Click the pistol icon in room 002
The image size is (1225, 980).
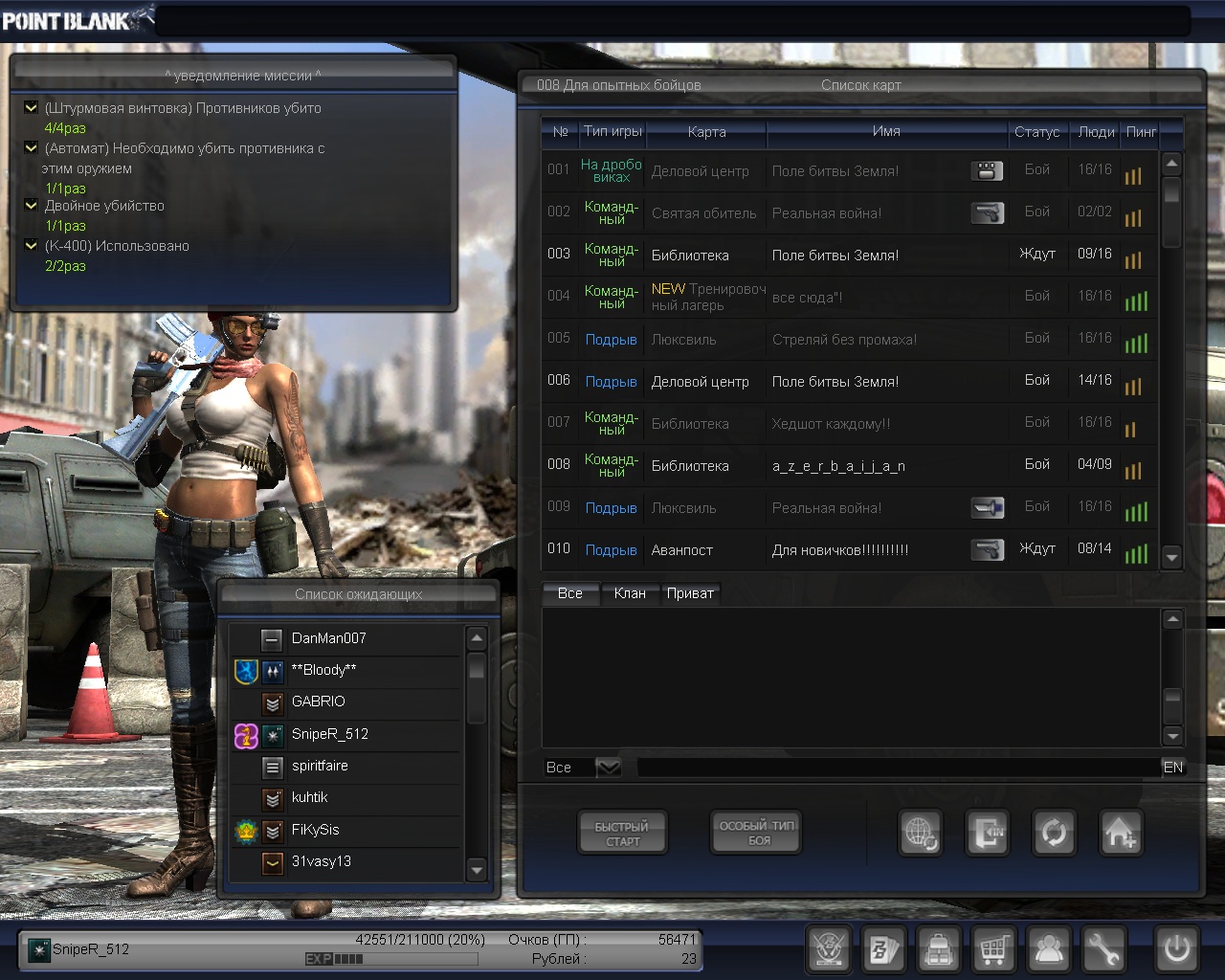pyautogui.click(x=987, y=212)
